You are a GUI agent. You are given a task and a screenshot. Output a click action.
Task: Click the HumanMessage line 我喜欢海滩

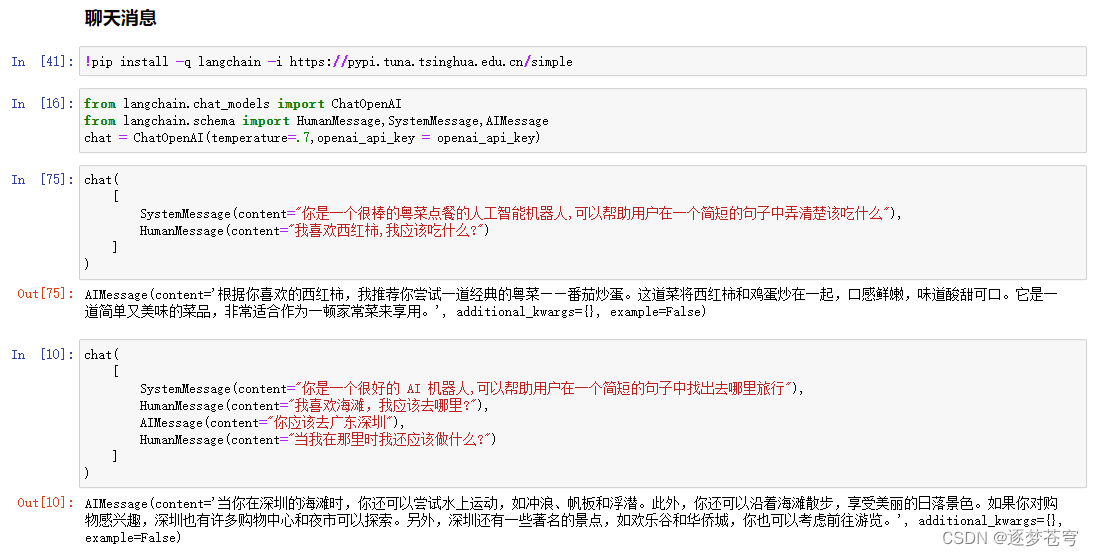tap(314, 406)
